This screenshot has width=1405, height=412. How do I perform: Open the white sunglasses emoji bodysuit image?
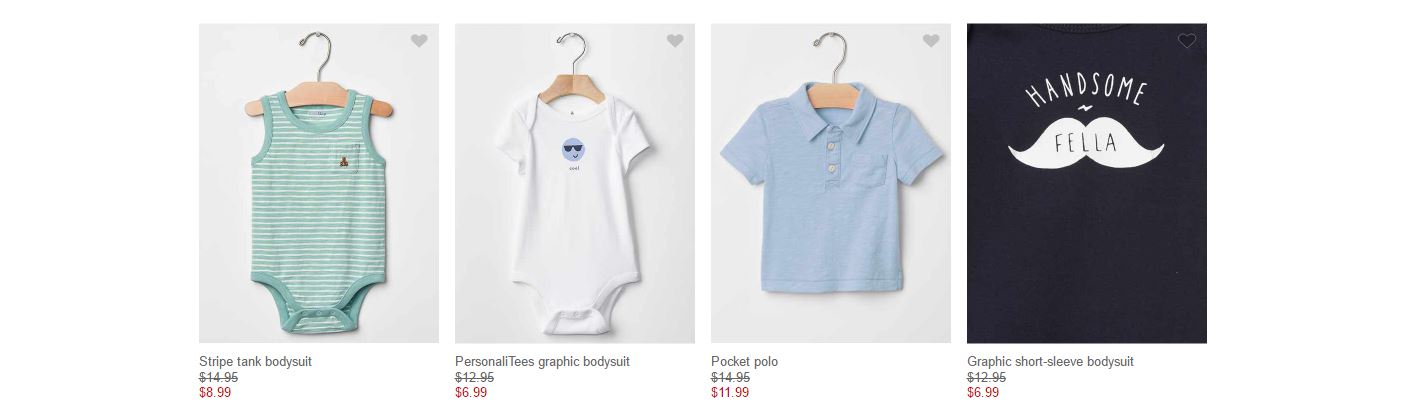click(x=575, y=184)
